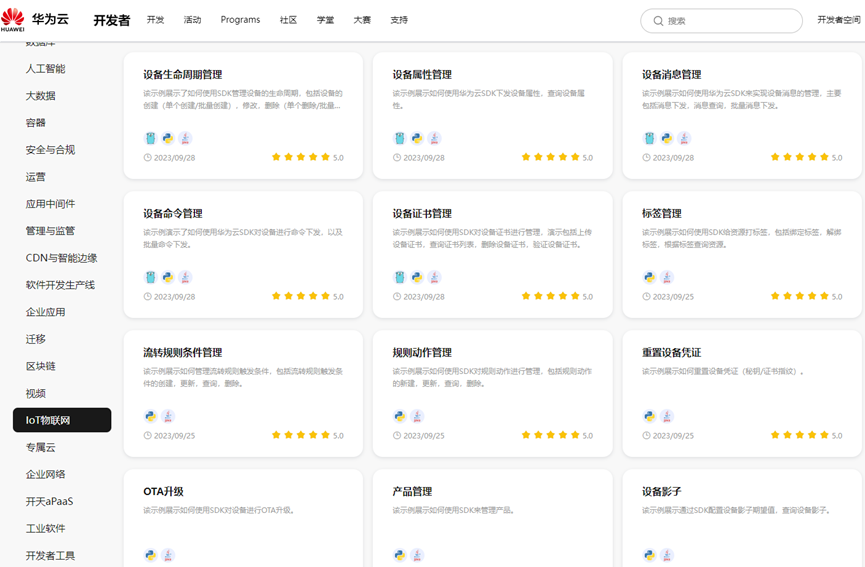
Task: Click the Java icon on 设备生命周期管理 card
Action: click(x=185, y=138)
